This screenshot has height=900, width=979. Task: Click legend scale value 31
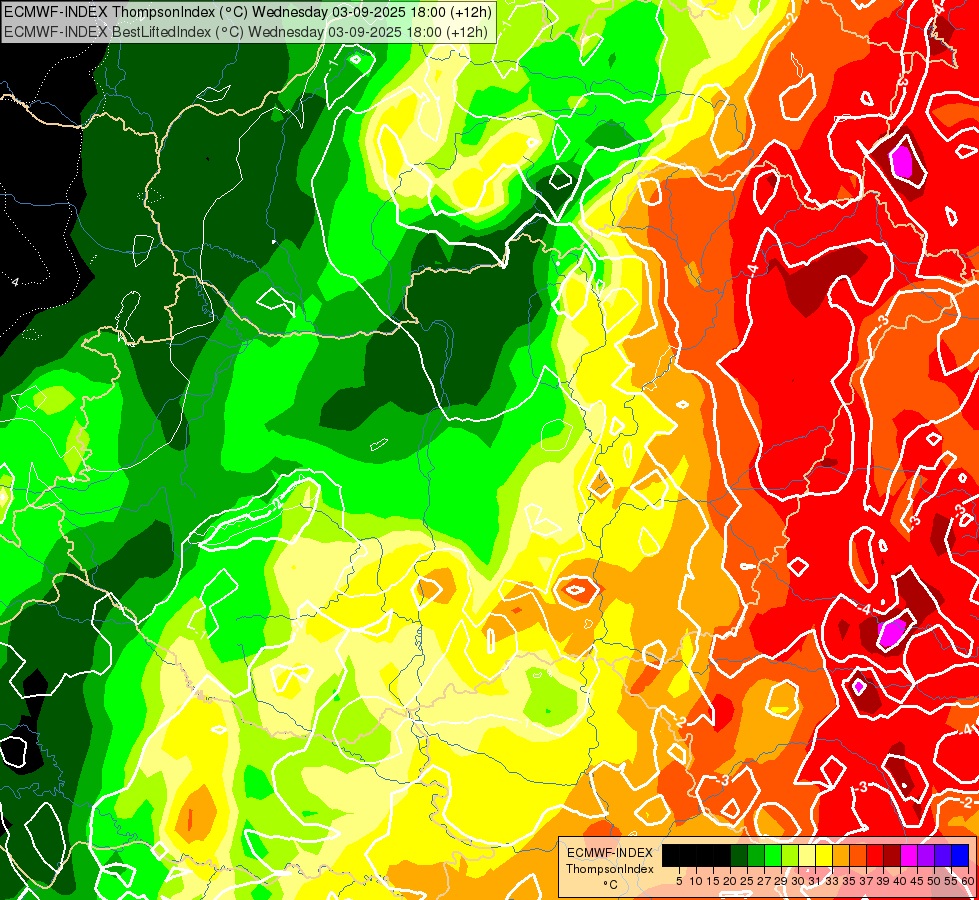coord(815,881)
